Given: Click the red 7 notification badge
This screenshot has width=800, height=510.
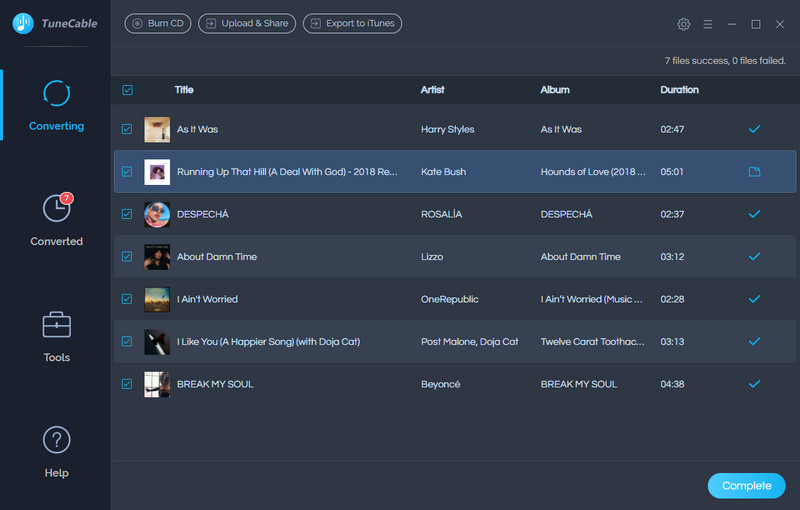Looking at the screenshot, I should coord(67,198).
